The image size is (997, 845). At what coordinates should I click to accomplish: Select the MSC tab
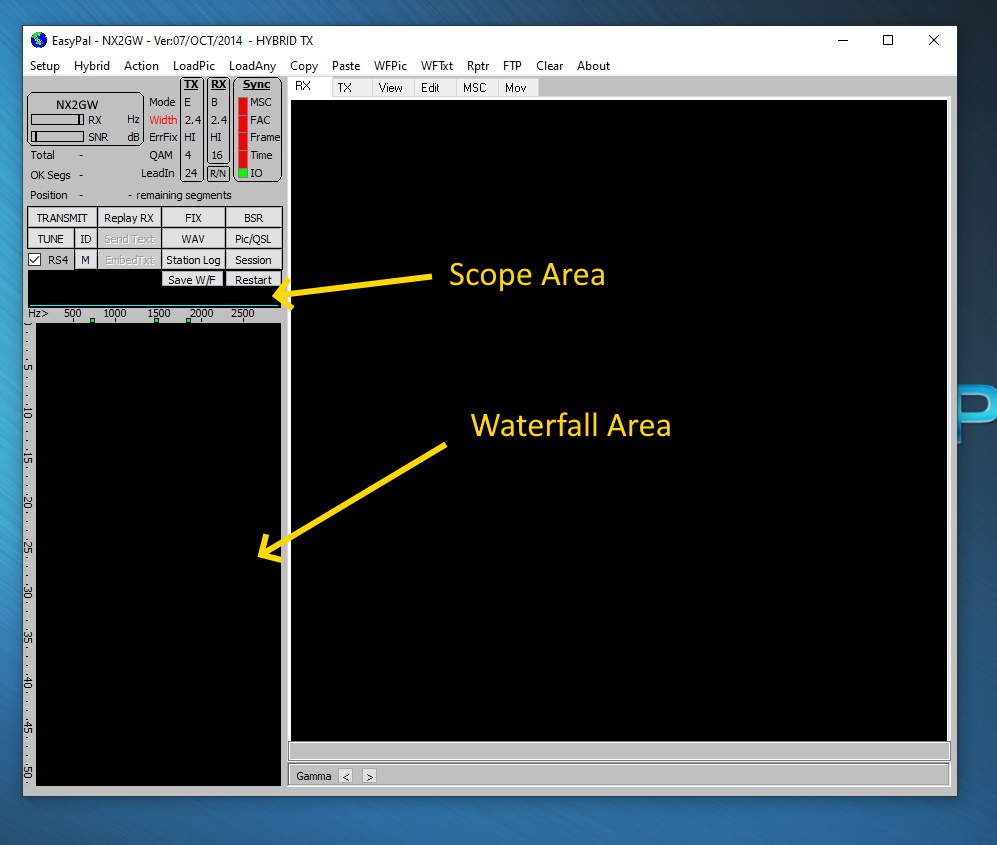point(474,88)
